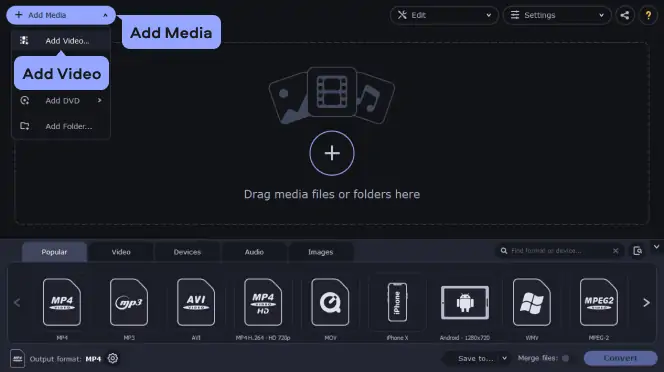Show next formats with right arrow
The height and width of the screenshot is (372, 664).
tap(646, 303)
